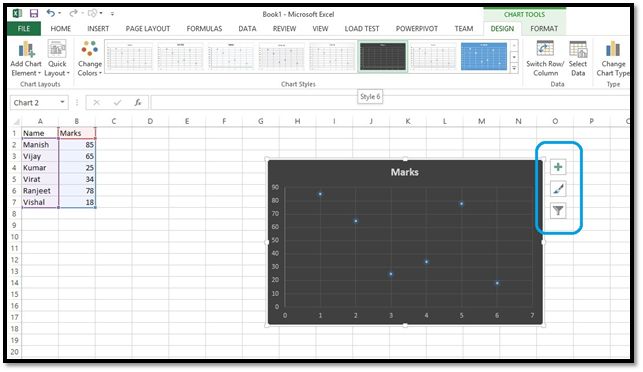Open Add Chart Element menu

click(x=26, y=59)
